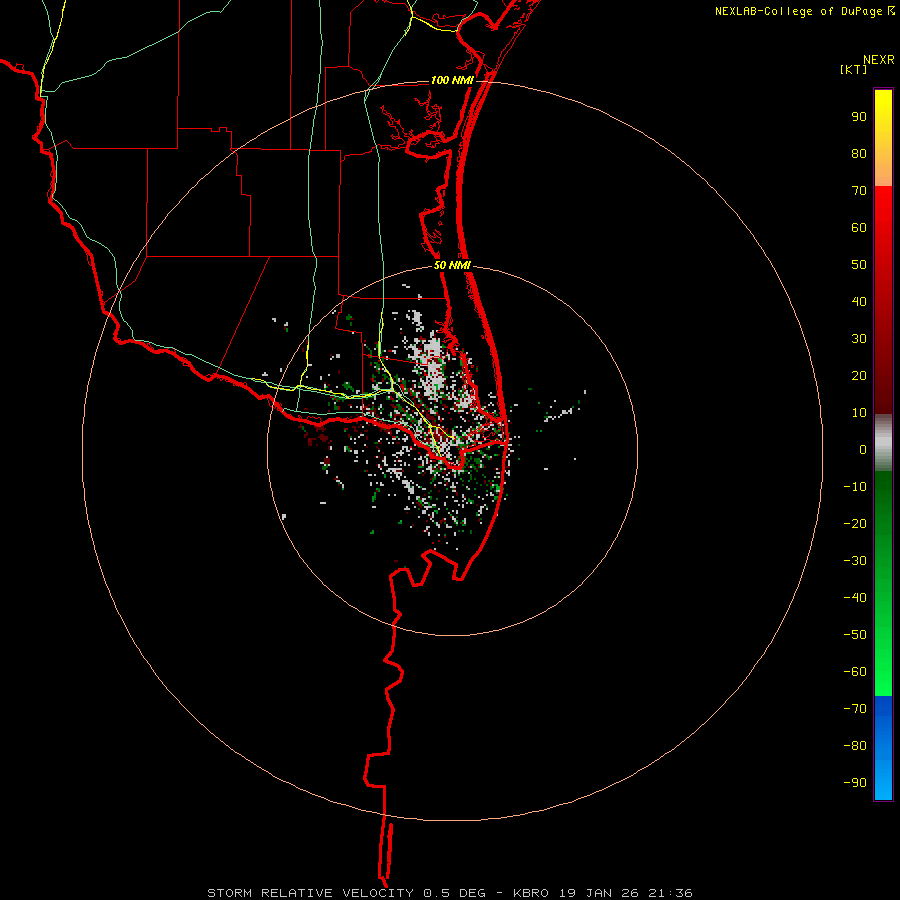The width and height of the screenshot is (900, 900).
Task: Click the 50 value on the velocity scale
Action: tap(859, 265)
